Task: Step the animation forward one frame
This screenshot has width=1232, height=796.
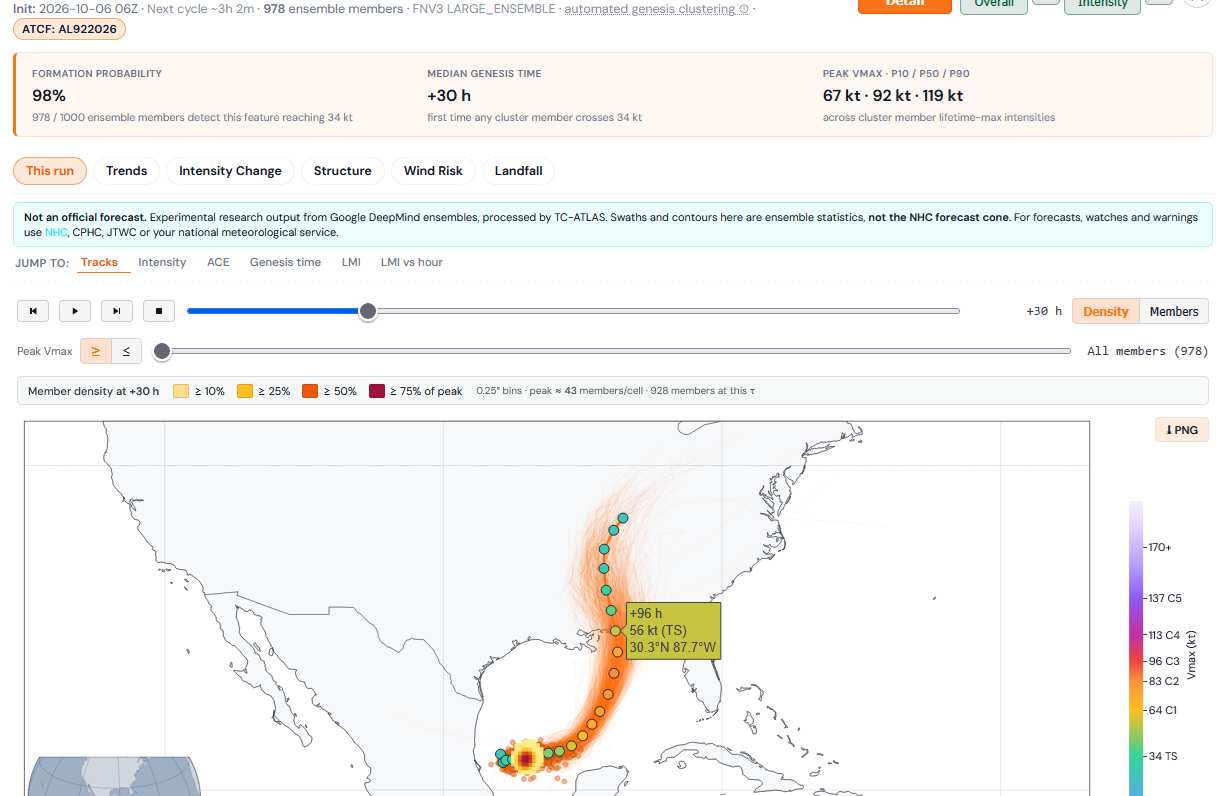Action: pyautogui.click(x=117, y=311)
